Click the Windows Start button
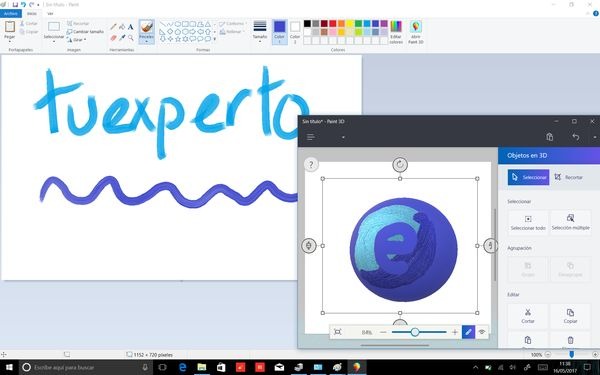The height and width of the screenshot is (375, 600). (x=8, y=367)
